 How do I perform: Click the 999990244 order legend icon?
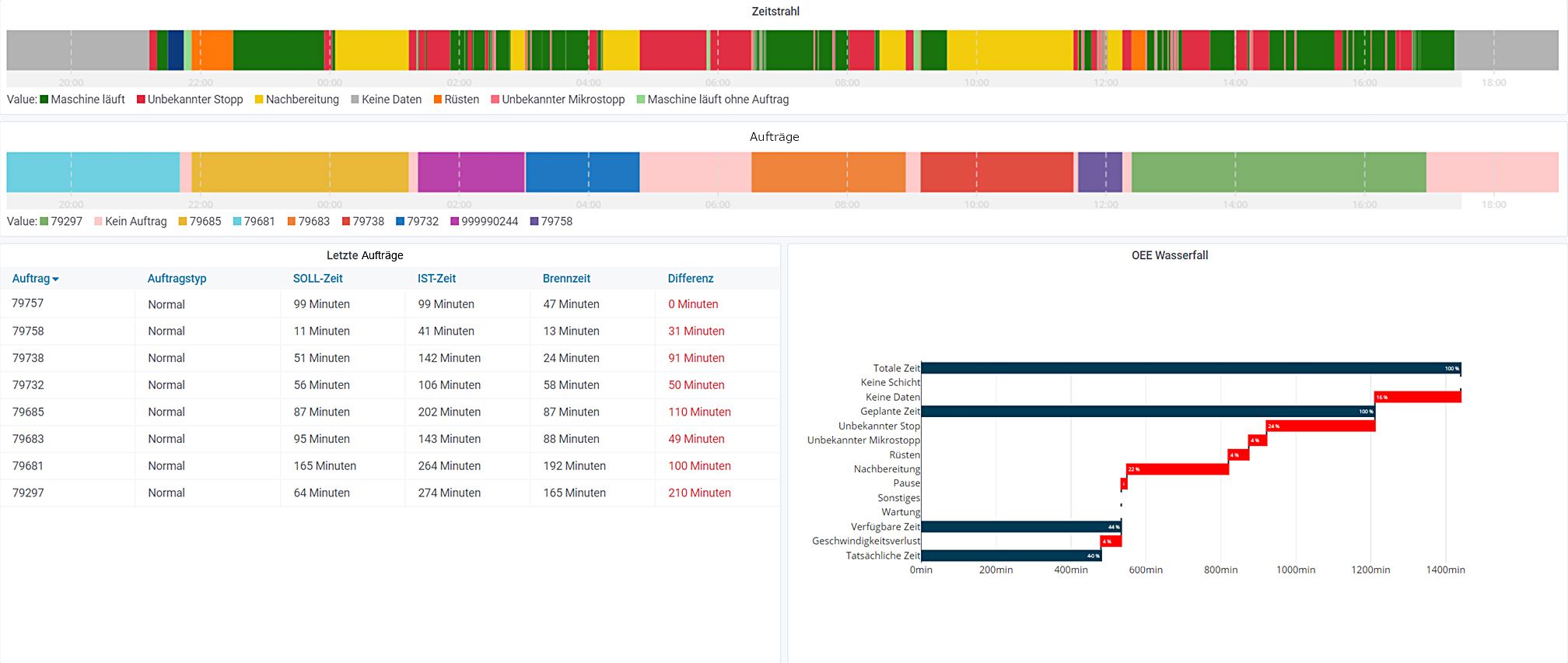(455, 222)
